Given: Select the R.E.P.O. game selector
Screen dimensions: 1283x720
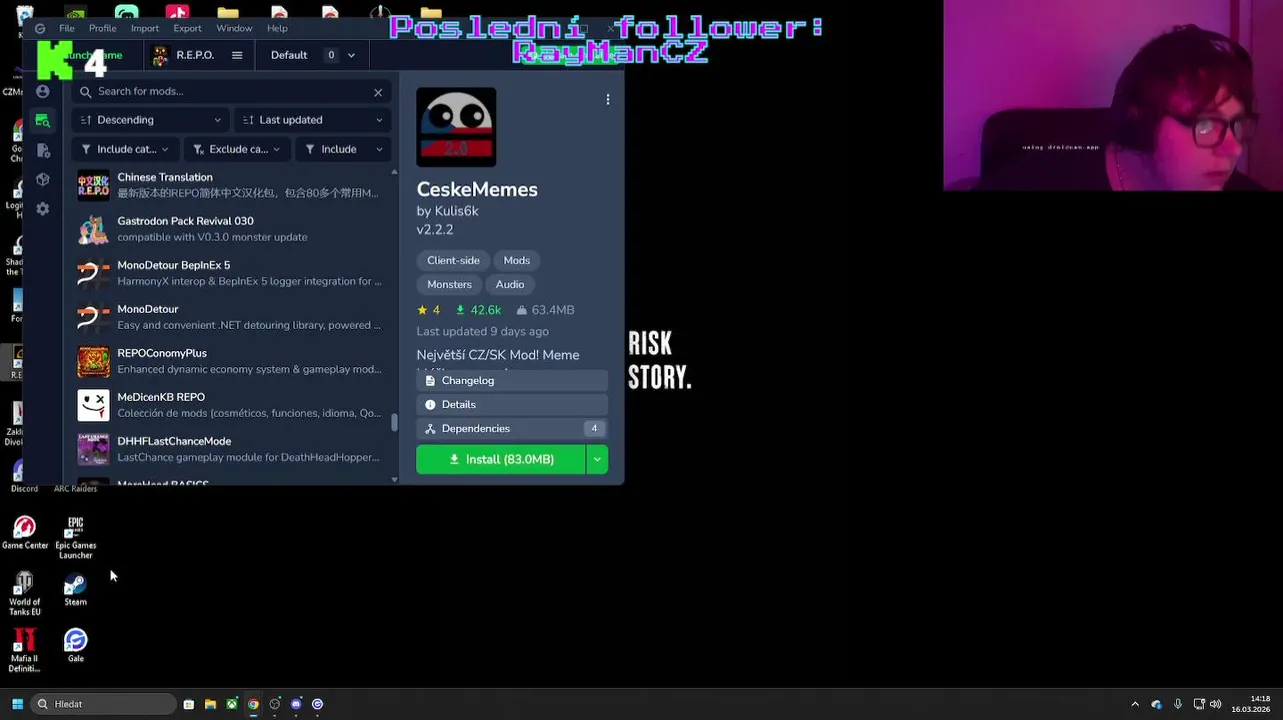Looking at the screenshot, I should coord(184,55).
